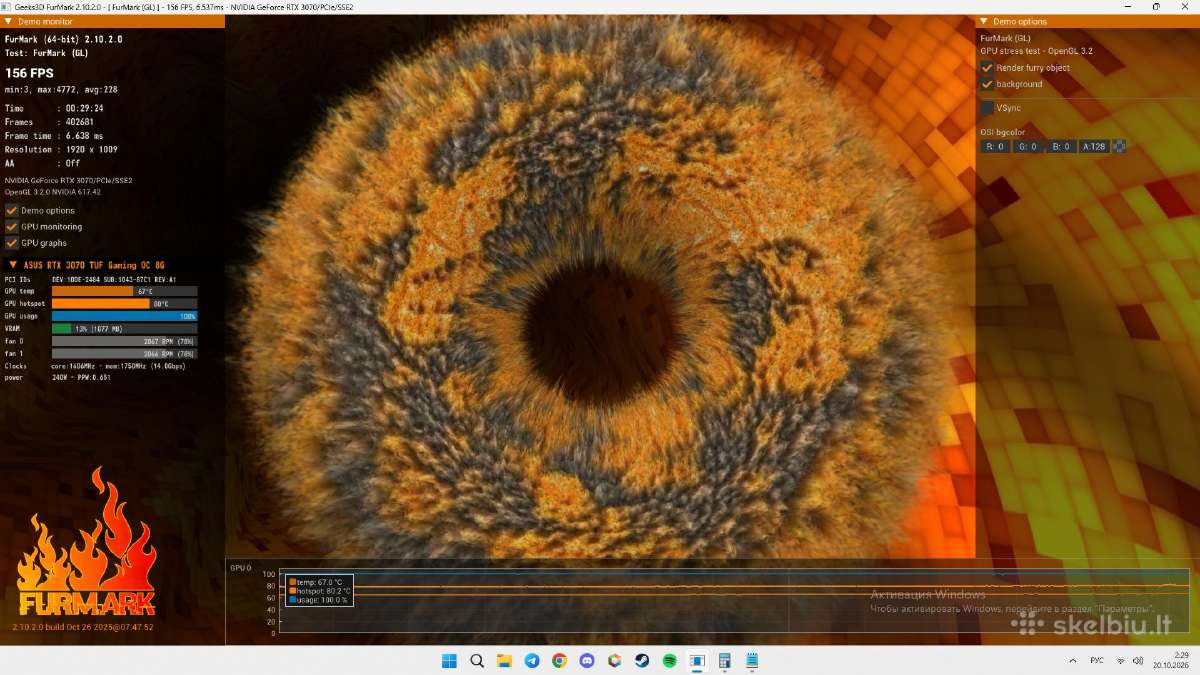Open the OSI bgcolor color preview swatch
The width and height of the screenshot is (1200, 675).
[1120, 146]
